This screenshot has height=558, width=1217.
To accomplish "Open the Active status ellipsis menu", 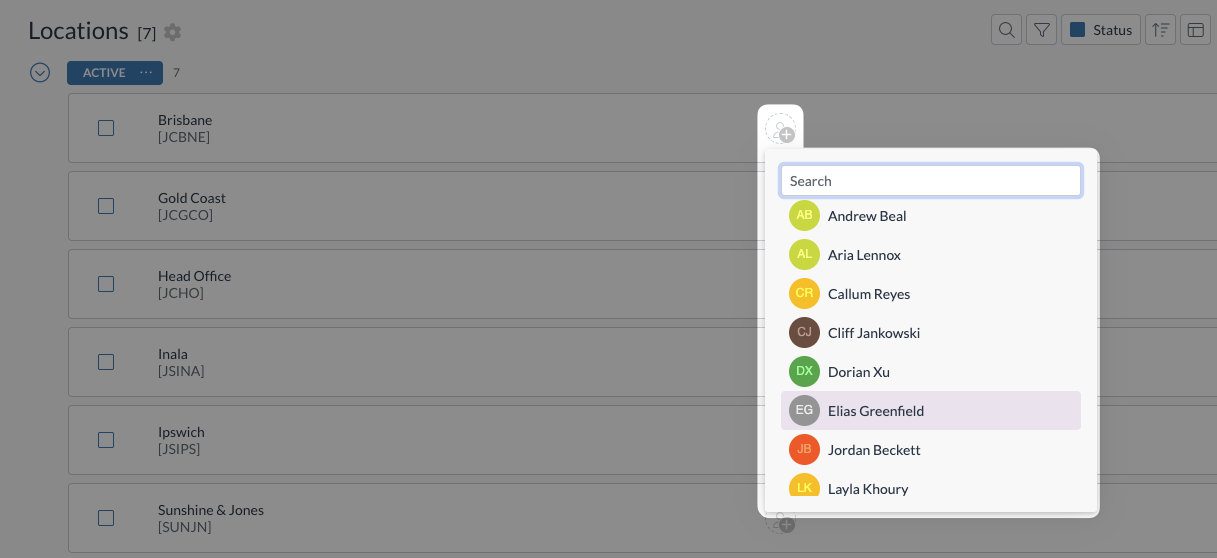I will coord(146,72).
